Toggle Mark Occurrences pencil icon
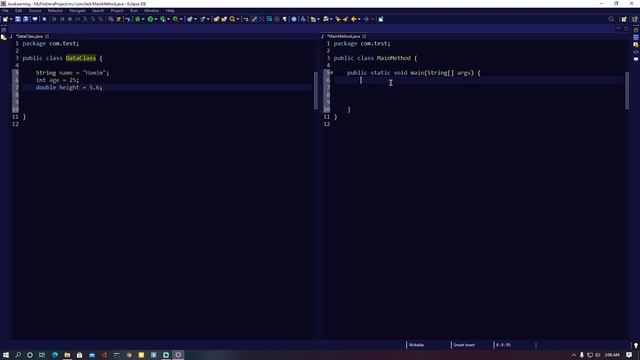Viewport: 640px width, 360px height. click(254, 19)
